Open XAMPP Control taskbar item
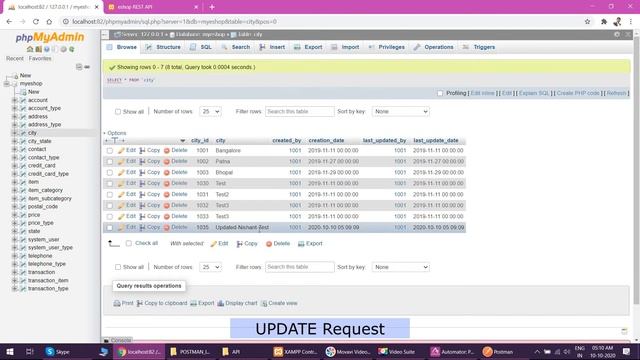The image size is (640, 360). click(295, 351)
